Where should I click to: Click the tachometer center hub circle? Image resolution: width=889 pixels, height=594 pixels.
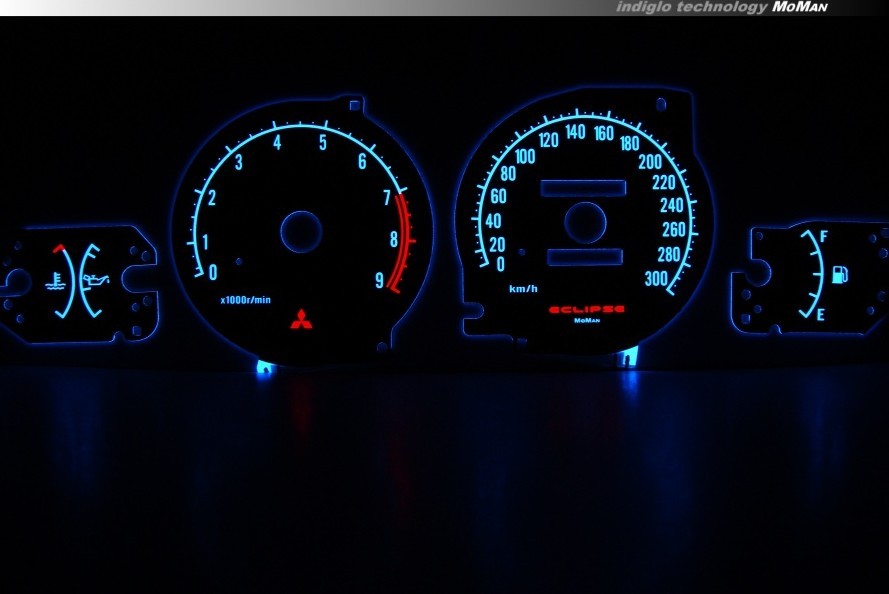coord(301,232)
